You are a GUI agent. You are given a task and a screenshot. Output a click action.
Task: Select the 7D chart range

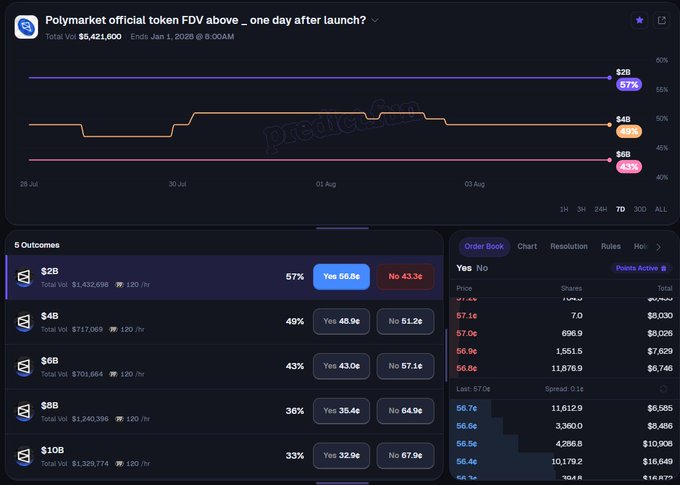(621, 209)
